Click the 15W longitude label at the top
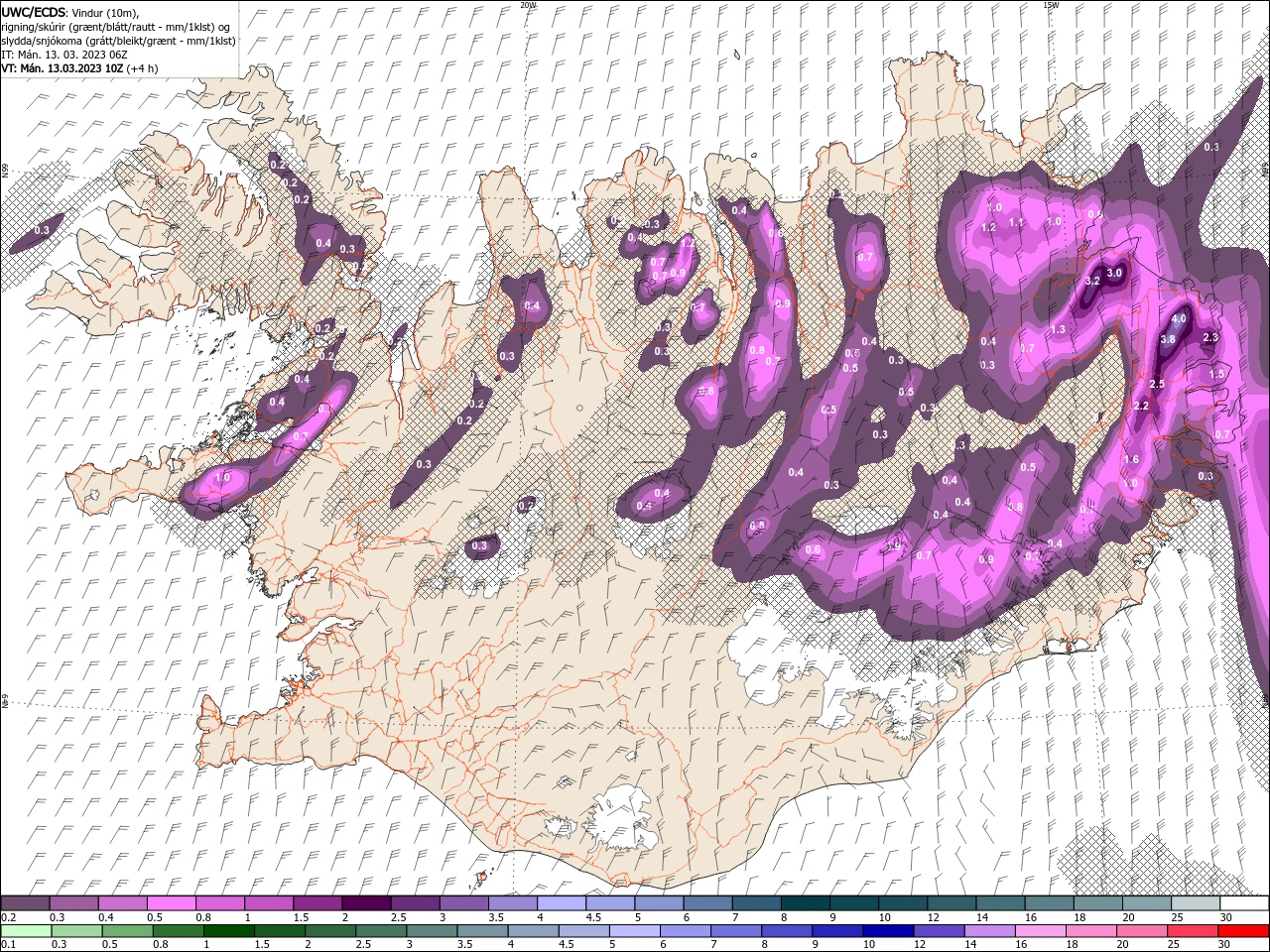This screenshot has width=1270, height=952. (1051, 5)
